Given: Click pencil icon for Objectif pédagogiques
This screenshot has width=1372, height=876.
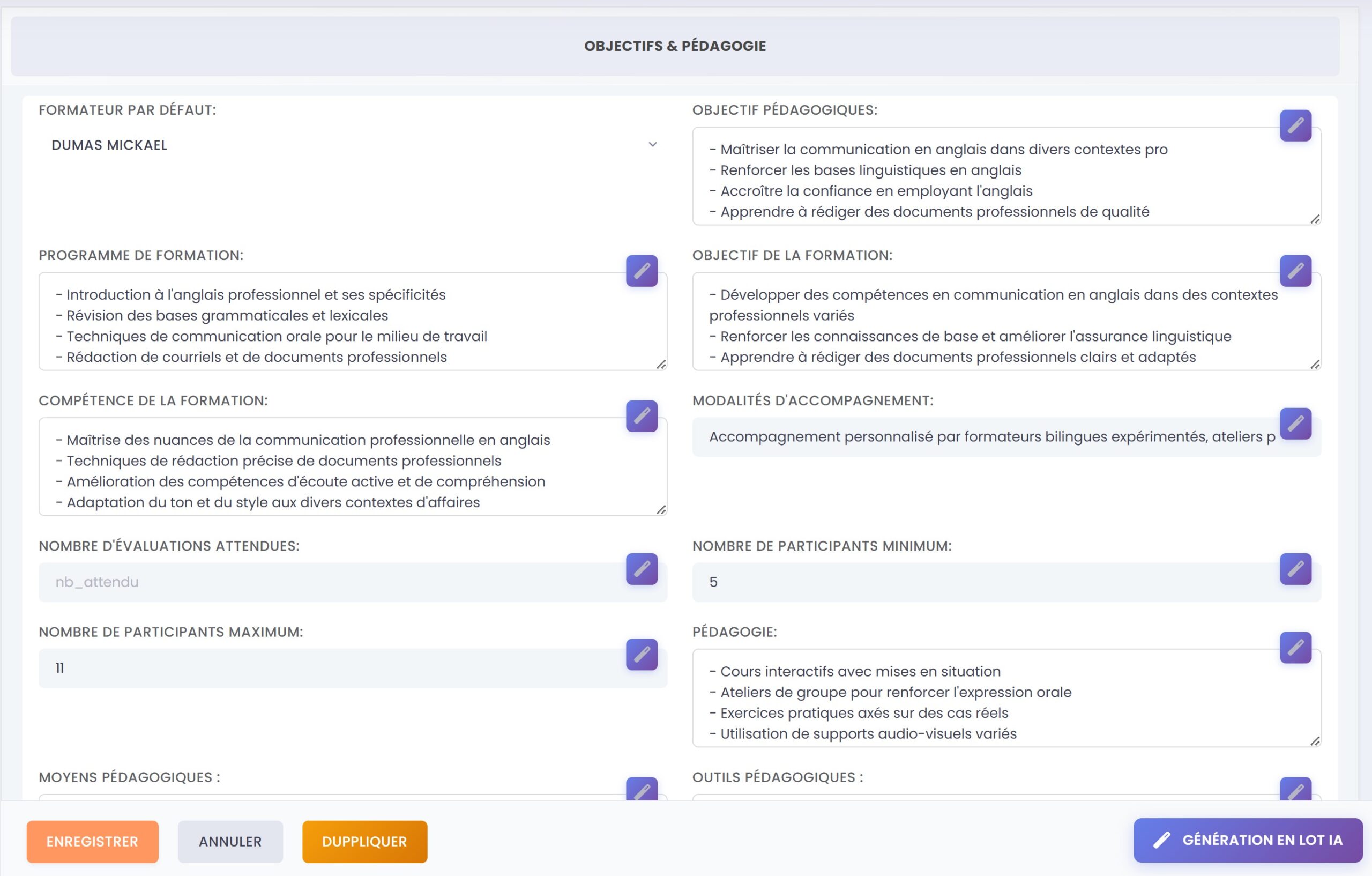Looking at the screenshot, I should click(x=1295, y=125).
